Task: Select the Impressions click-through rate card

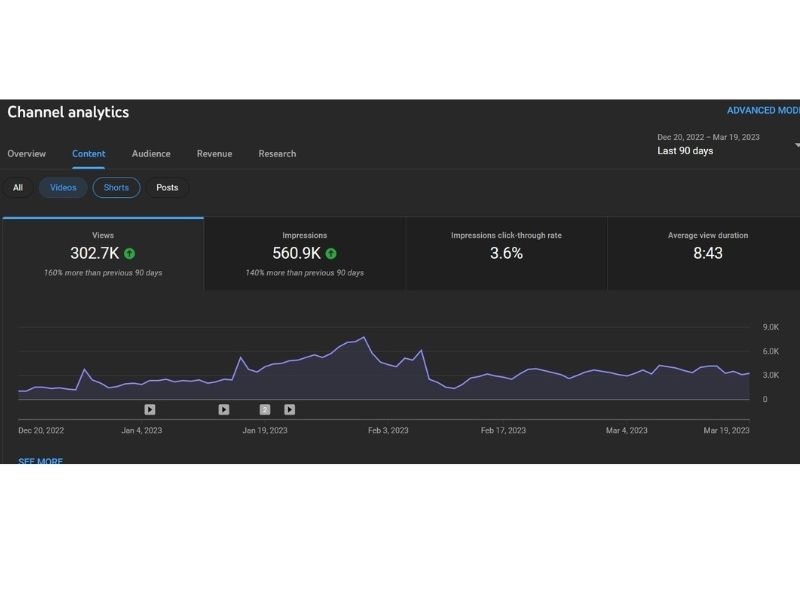Action: (506, 254)
